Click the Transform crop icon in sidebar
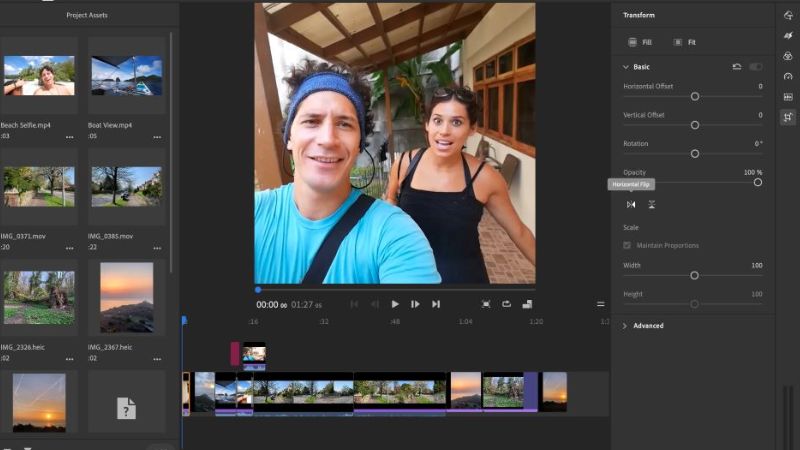The width and height of the screenshot is (800, 450). [x=788, y=117]
